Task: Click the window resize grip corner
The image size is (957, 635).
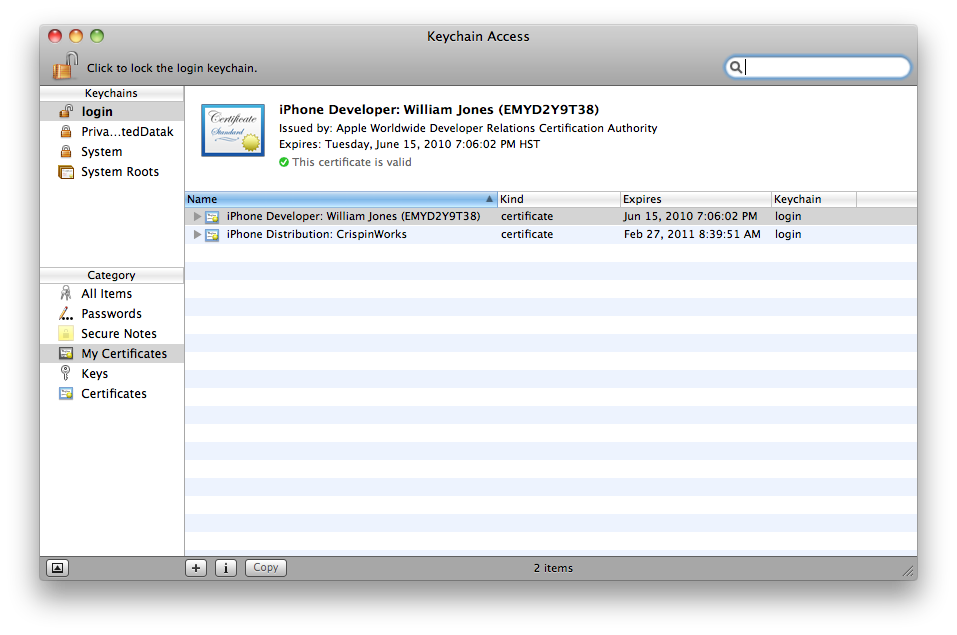Action: (908, 571)
